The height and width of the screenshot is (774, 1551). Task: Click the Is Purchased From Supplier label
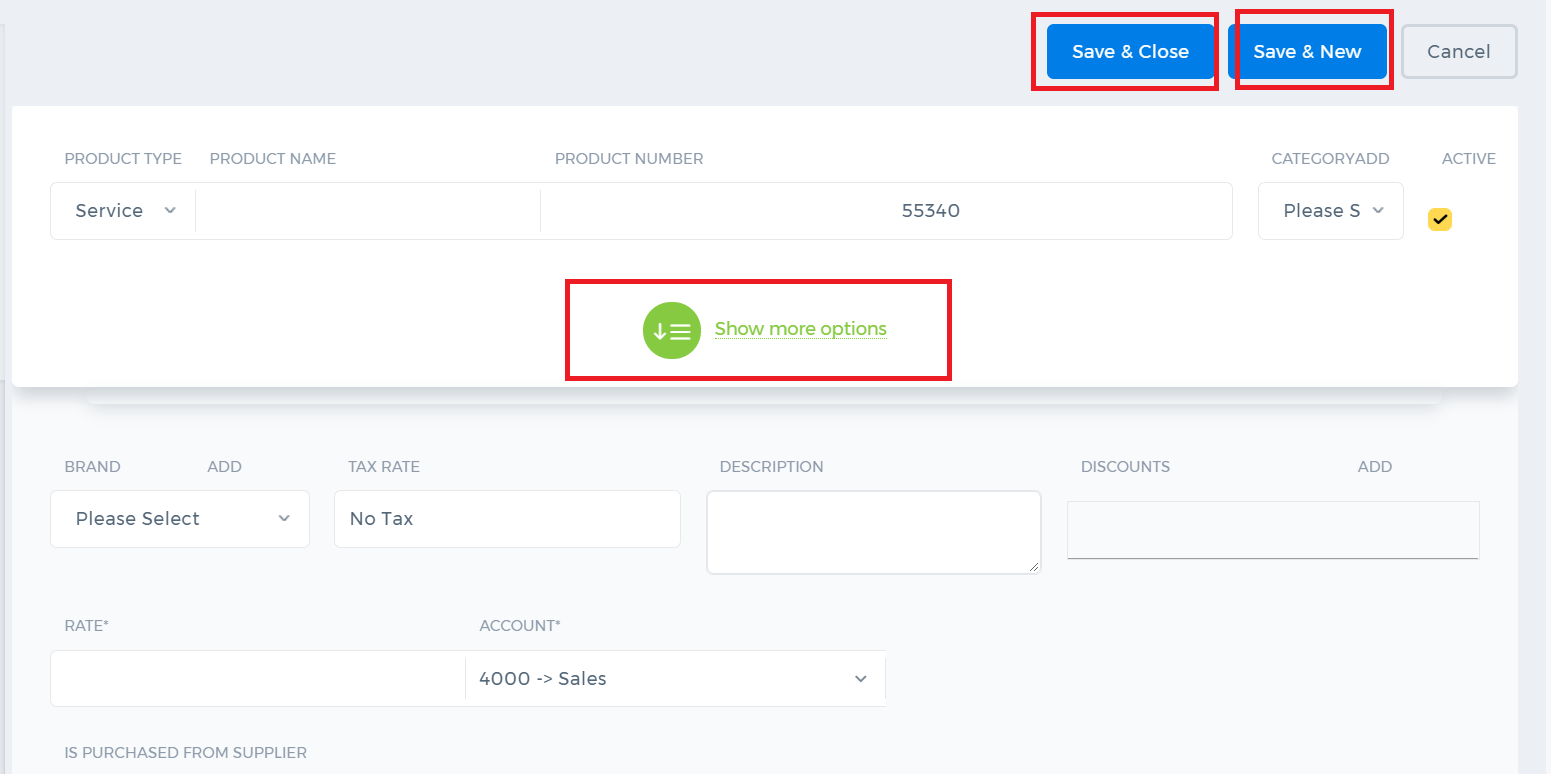(185, 753)
